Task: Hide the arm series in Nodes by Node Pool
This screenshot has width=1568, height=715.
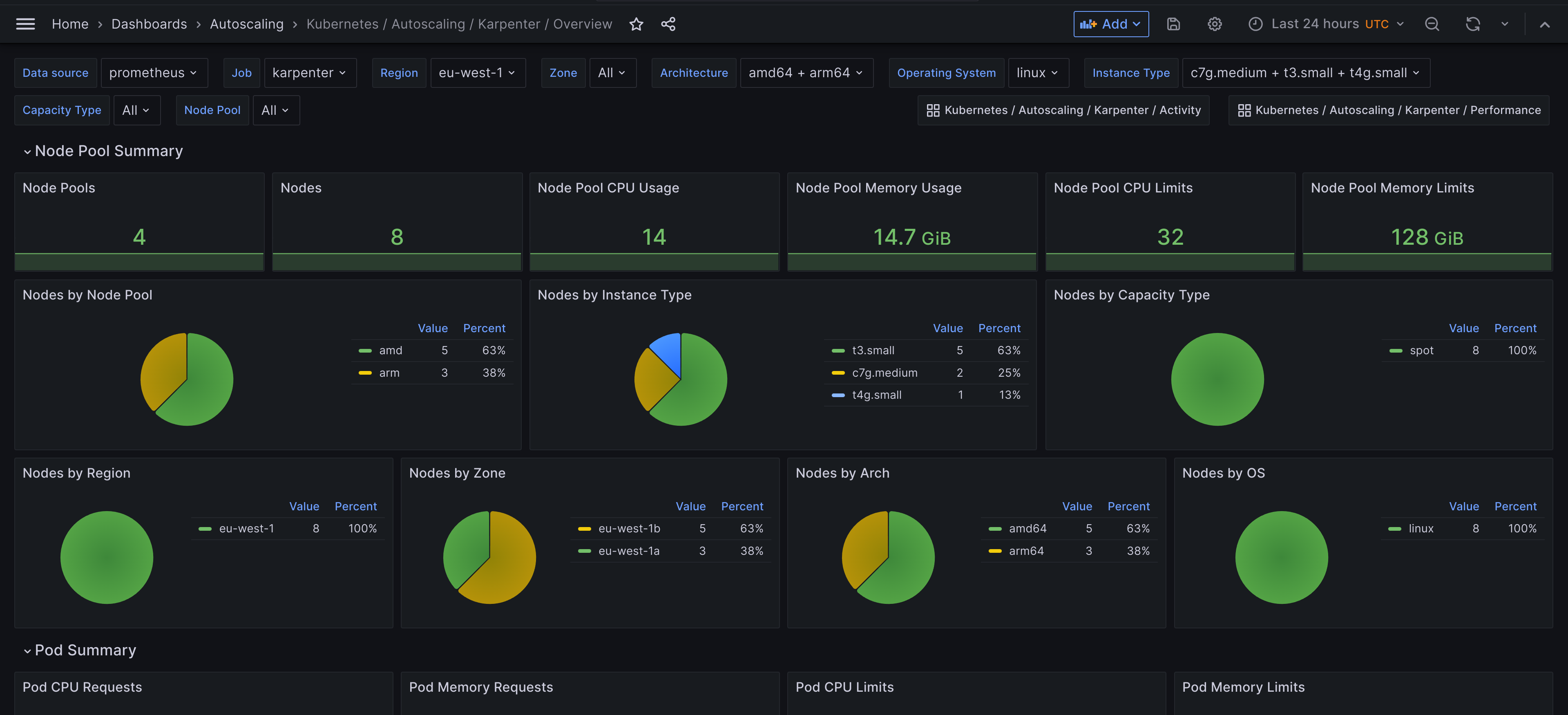Action: [389, 372]
